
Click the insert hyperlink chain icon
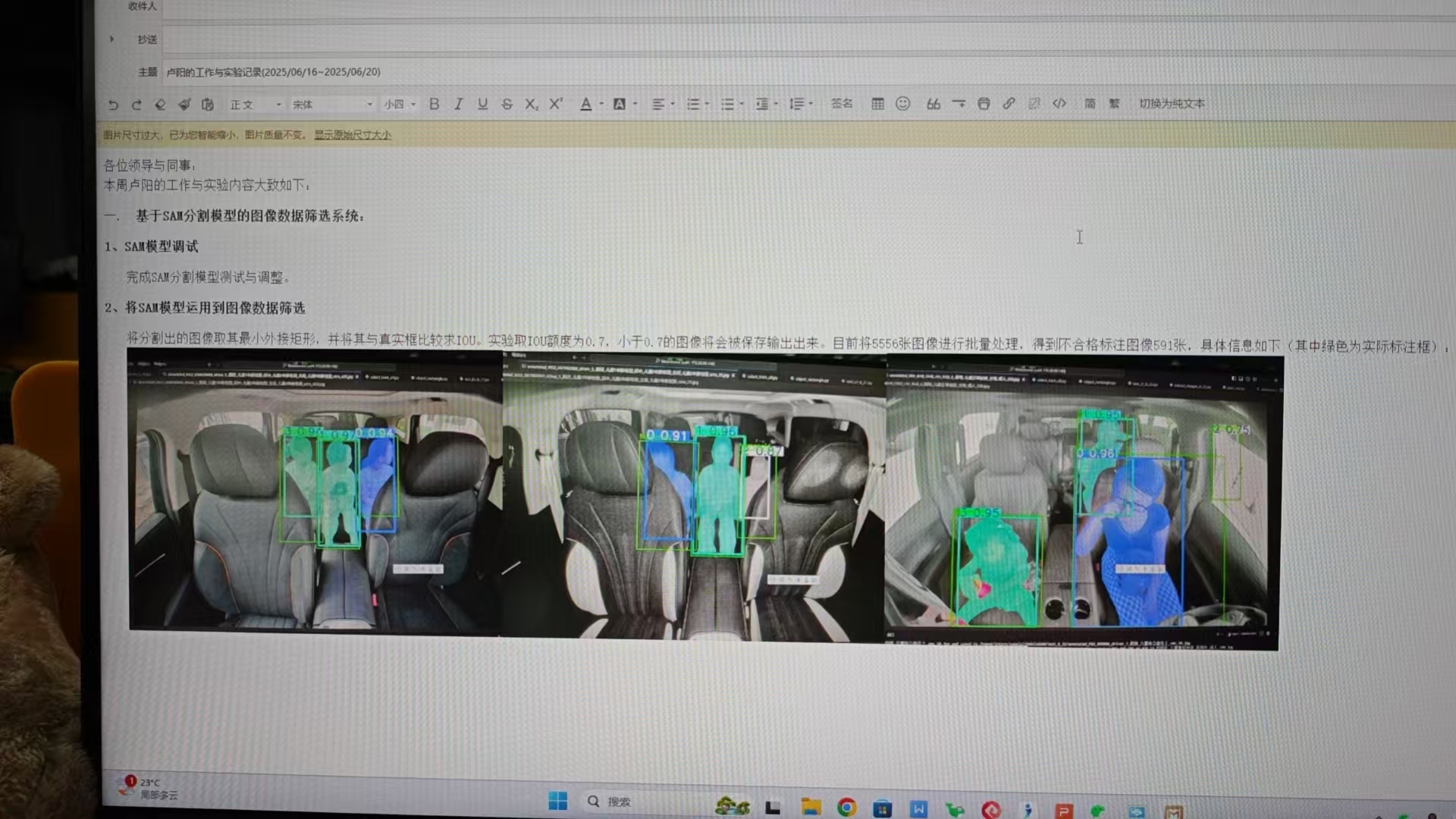(1009, 104)
